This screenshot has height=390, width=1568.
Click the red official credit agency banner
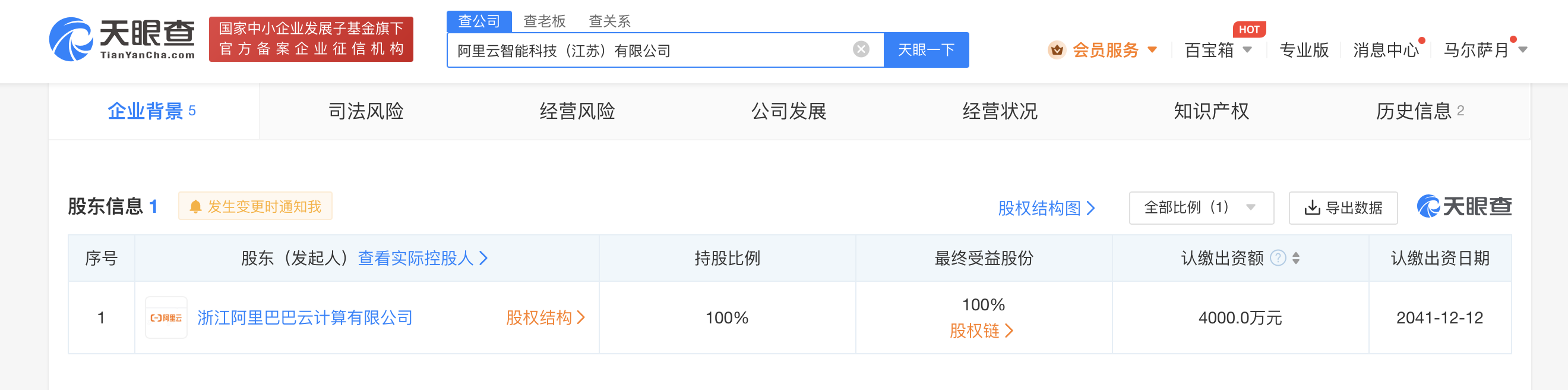coord(311,40)
